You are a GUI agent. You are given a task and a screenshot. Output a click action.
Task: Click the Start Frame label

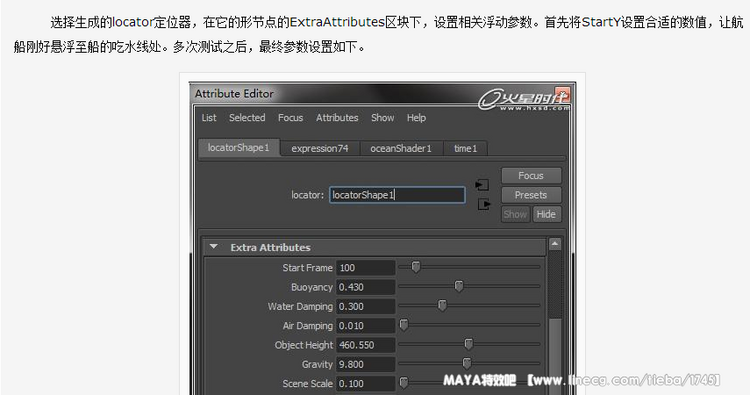(x=307, y=268)
